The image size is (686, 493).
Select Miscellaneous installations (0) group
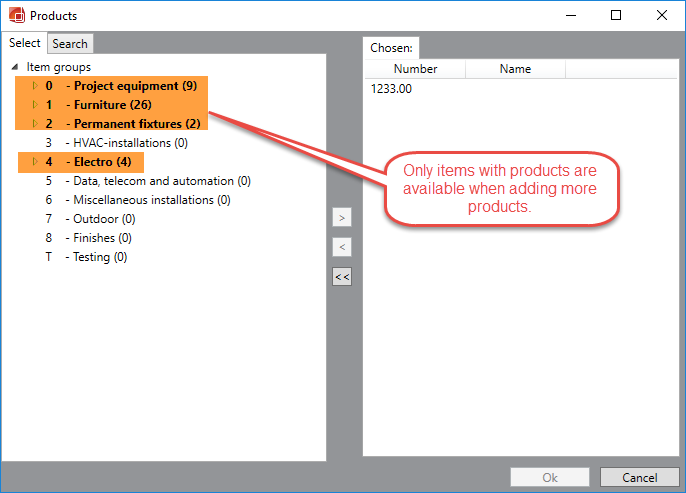tap(148, 200)
